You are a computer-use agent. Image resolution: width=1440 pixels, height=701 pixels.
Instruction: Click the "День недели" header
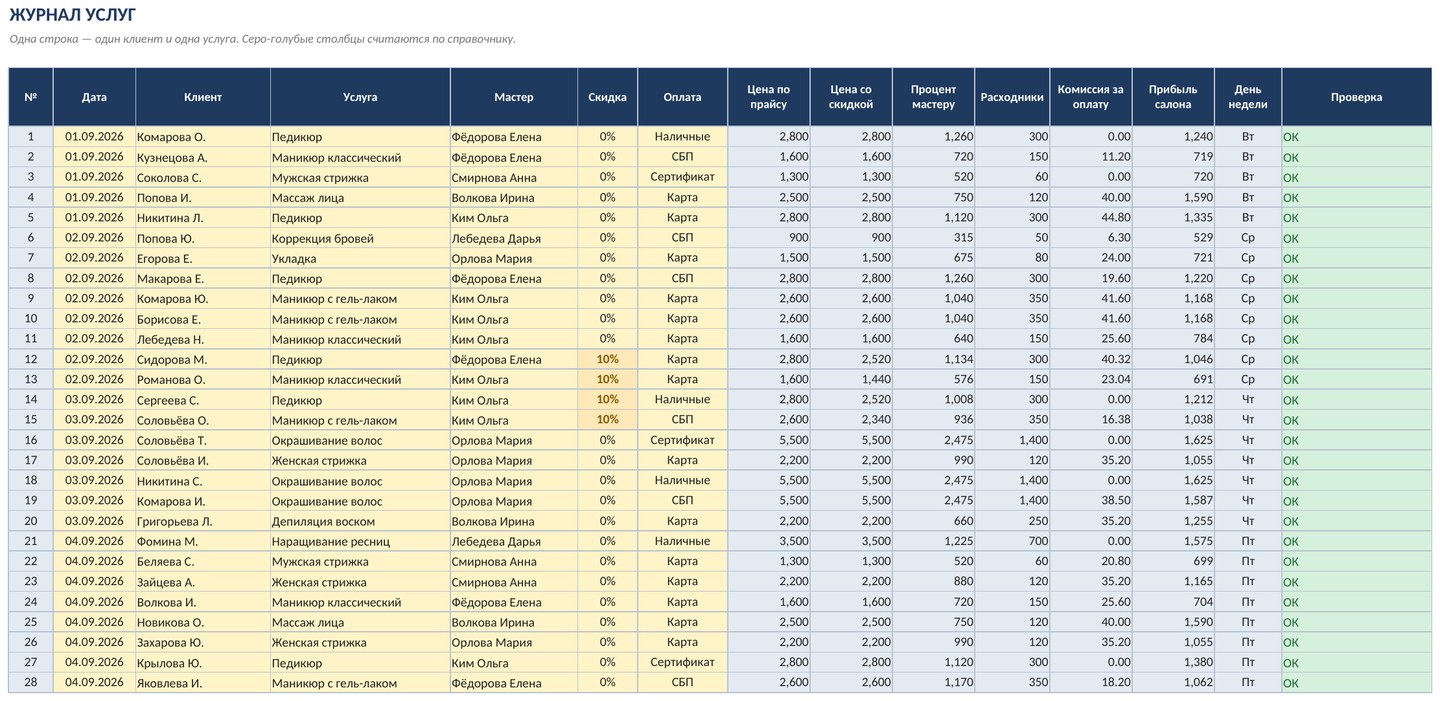pyautogui.click(x=1248, y=97)
